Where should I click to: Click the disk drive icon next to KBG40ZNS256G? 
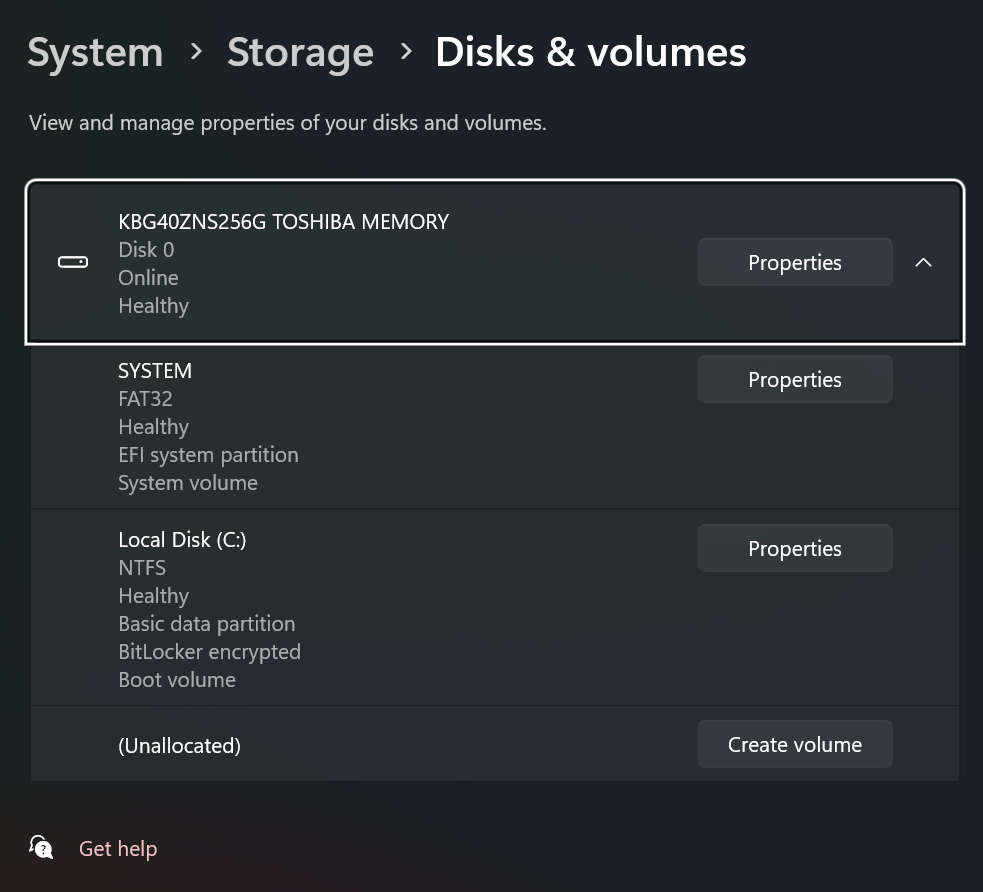(72, 262)
